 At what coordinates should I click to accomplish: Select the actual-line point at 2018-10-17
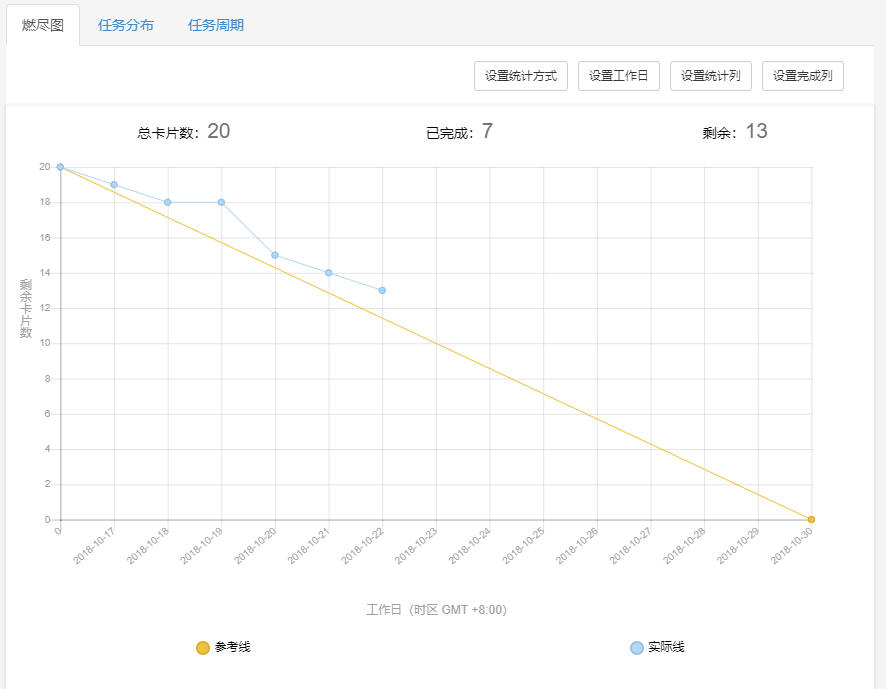click(114, 185)
